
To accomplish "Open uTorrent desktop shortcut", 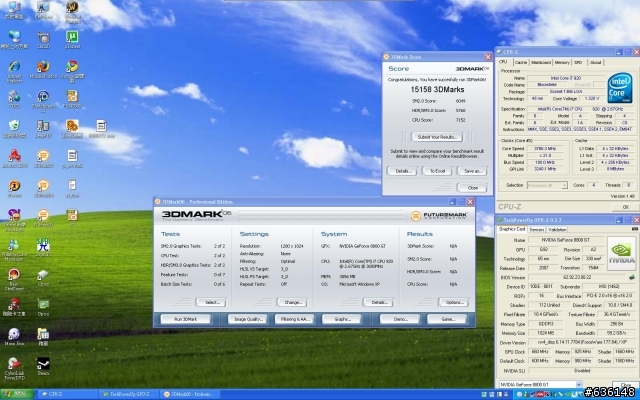I will click(72, 40).
